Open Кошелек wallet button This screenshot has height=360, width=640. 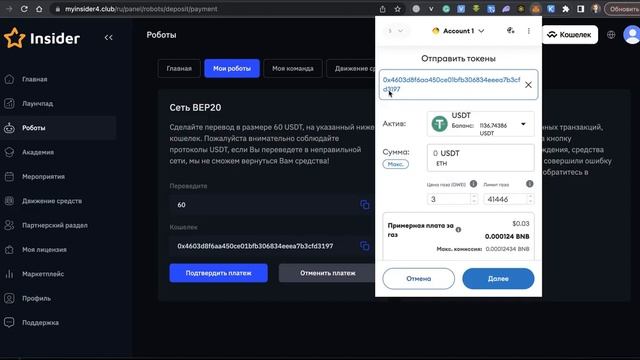570,35
